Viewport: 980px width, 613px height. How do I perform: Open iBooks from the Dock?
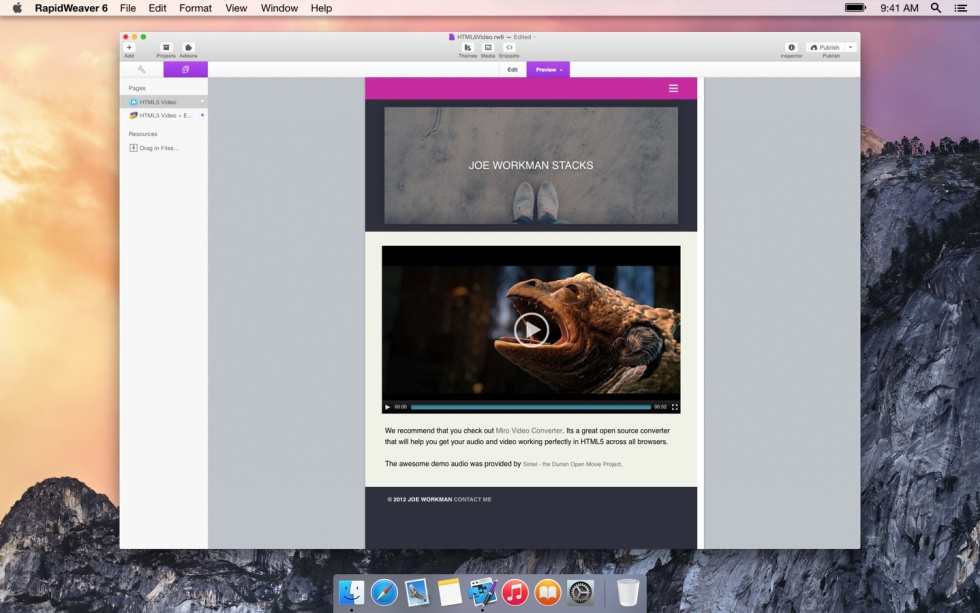point(548,592)
